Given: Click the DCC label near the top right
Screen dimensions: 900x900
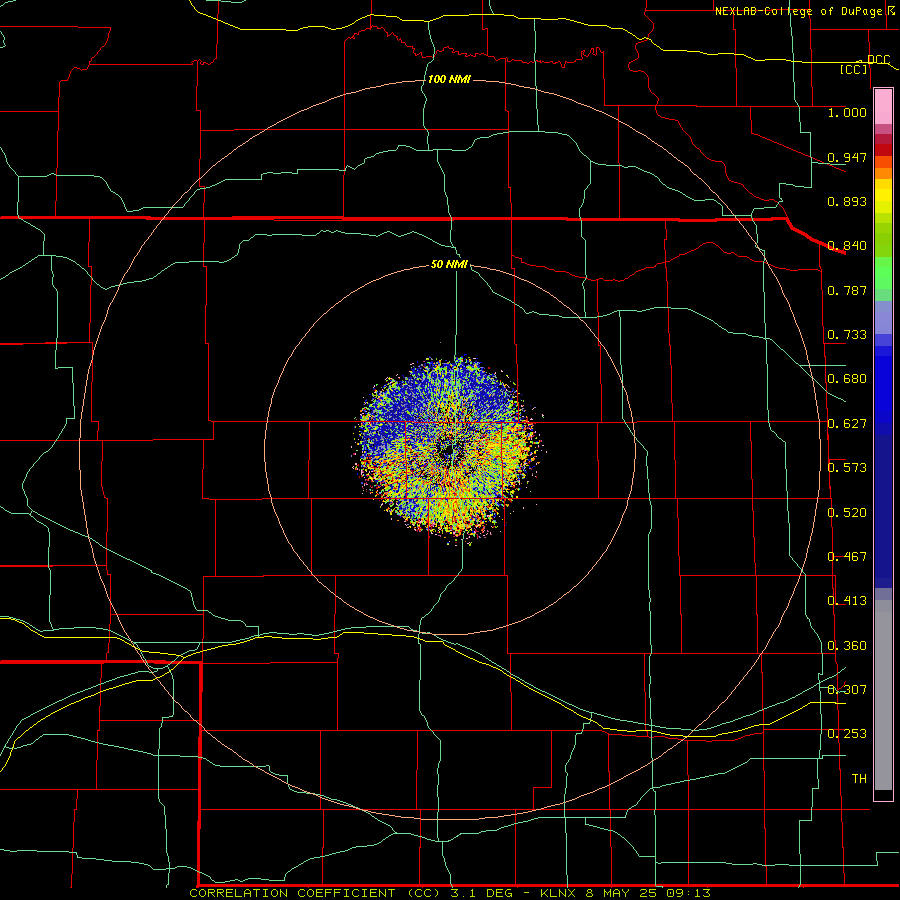Looking at the screenshot, I should 879,60.
